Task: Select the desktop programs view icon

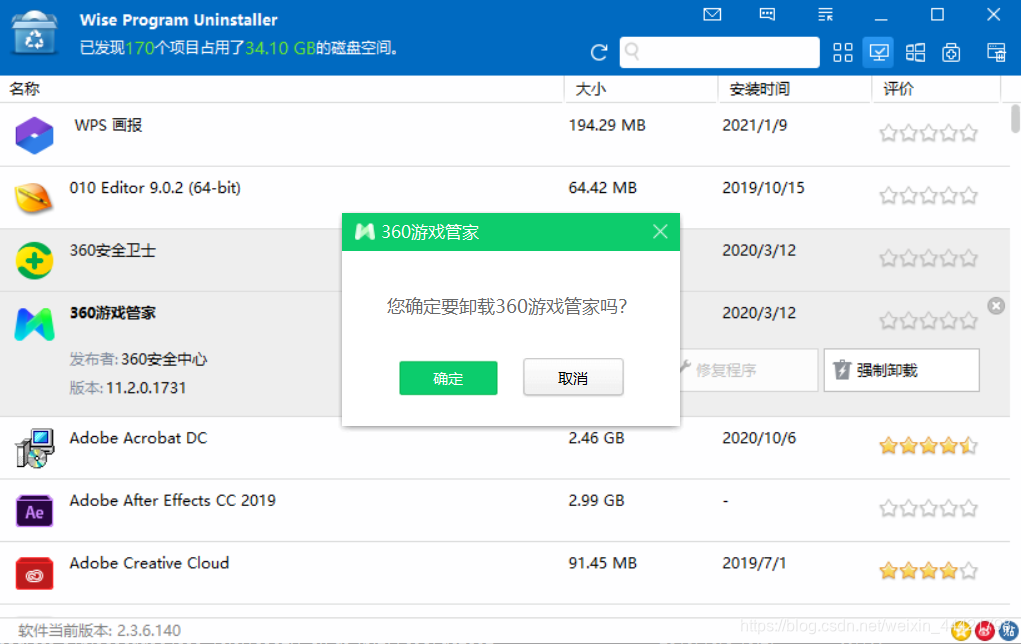Action: 878,52
